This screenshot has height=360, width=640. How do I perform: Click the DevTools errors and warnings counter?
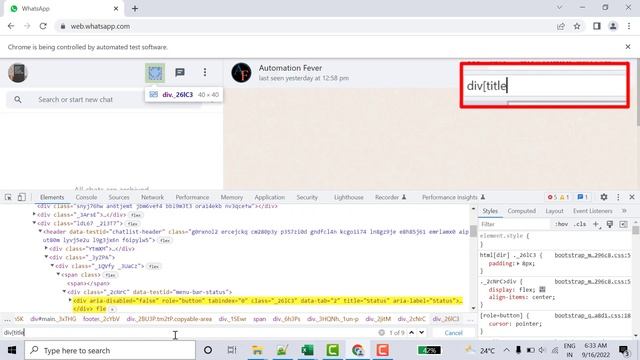click(558, 197)
